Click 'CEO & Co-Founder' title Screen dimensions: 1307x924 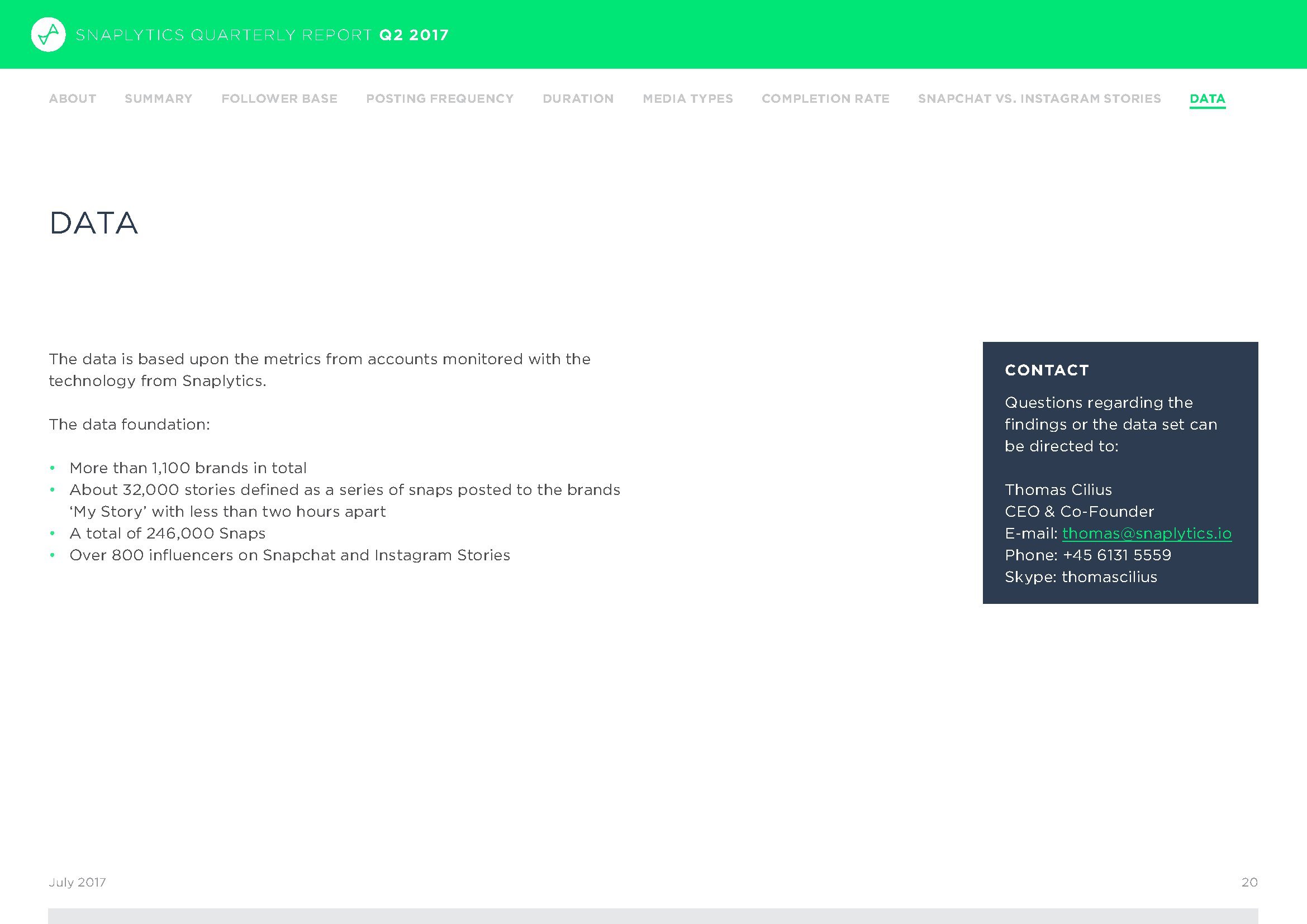[1080, 511]
